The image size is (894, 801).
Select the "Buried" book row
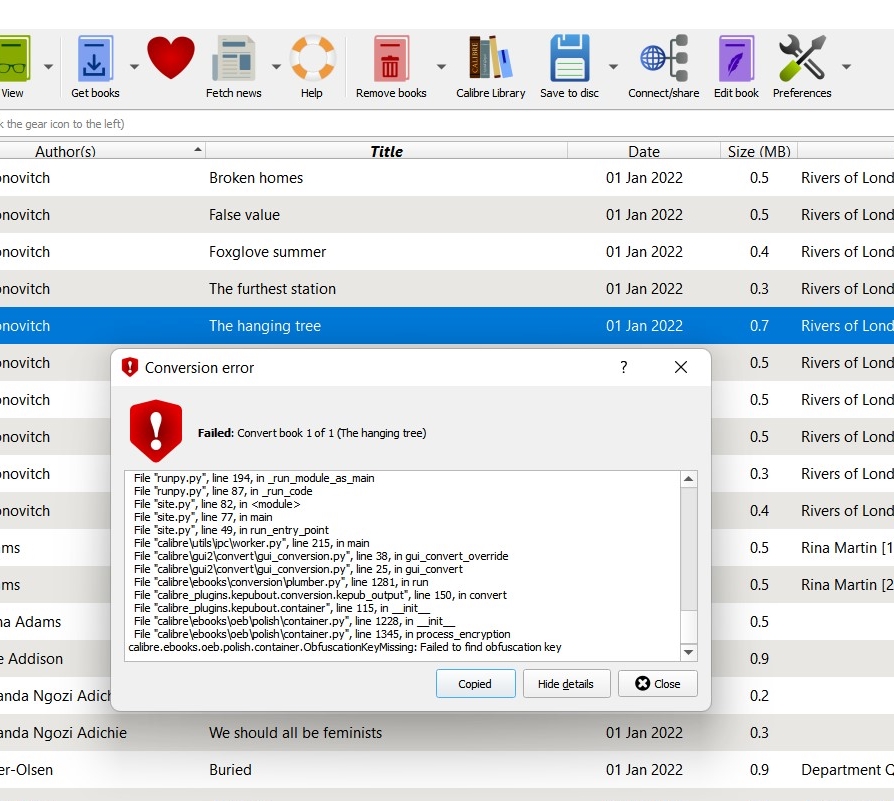tap(447, 770)
